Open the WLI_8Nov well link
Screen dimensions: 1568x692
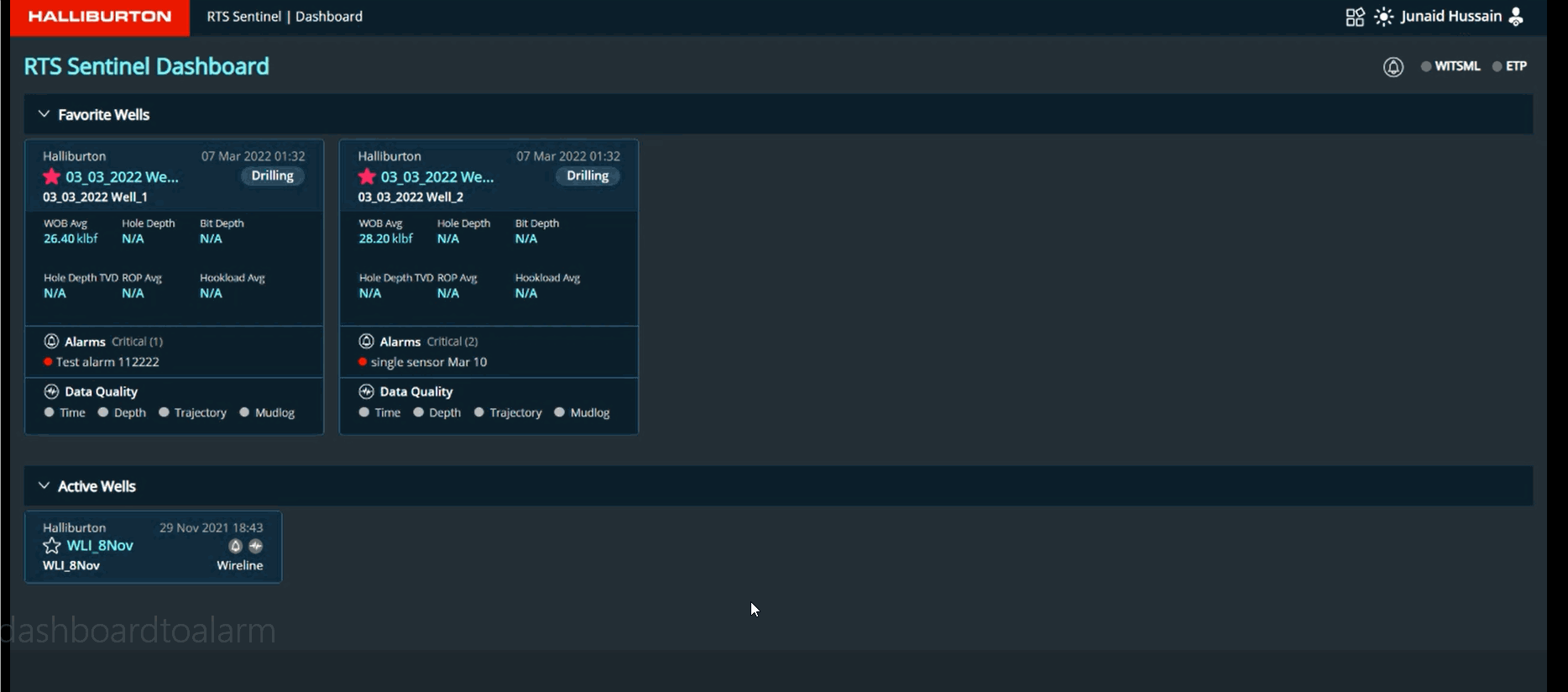click(100, 546)
